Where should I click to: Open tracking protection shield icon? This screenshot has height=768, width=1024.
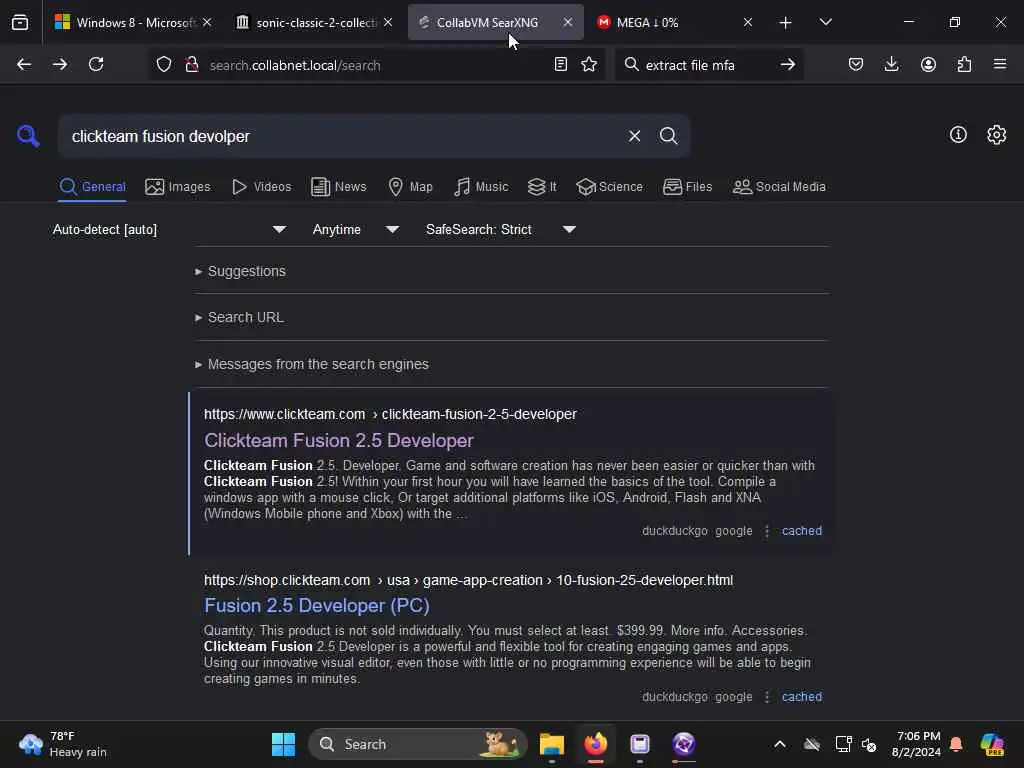(164, 64)
